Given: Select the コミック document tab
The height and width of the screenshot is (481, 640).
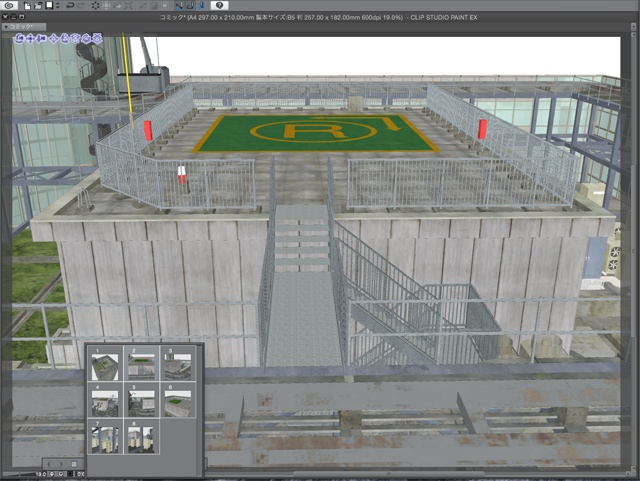Looking at the screenshot, I should pos(24,27).
